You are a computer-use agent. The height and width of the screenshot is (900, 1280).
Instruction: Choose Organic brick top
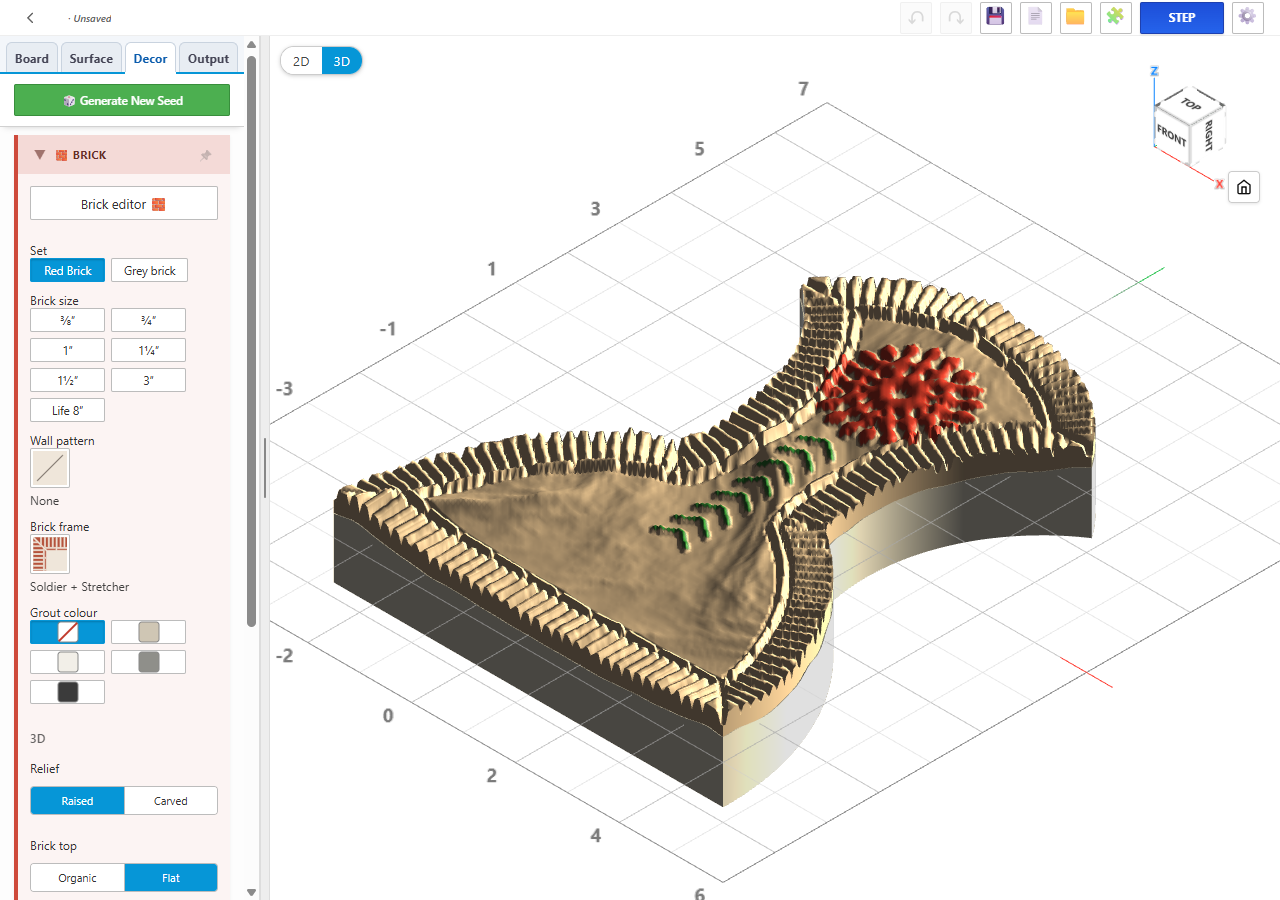click(77, 878)
